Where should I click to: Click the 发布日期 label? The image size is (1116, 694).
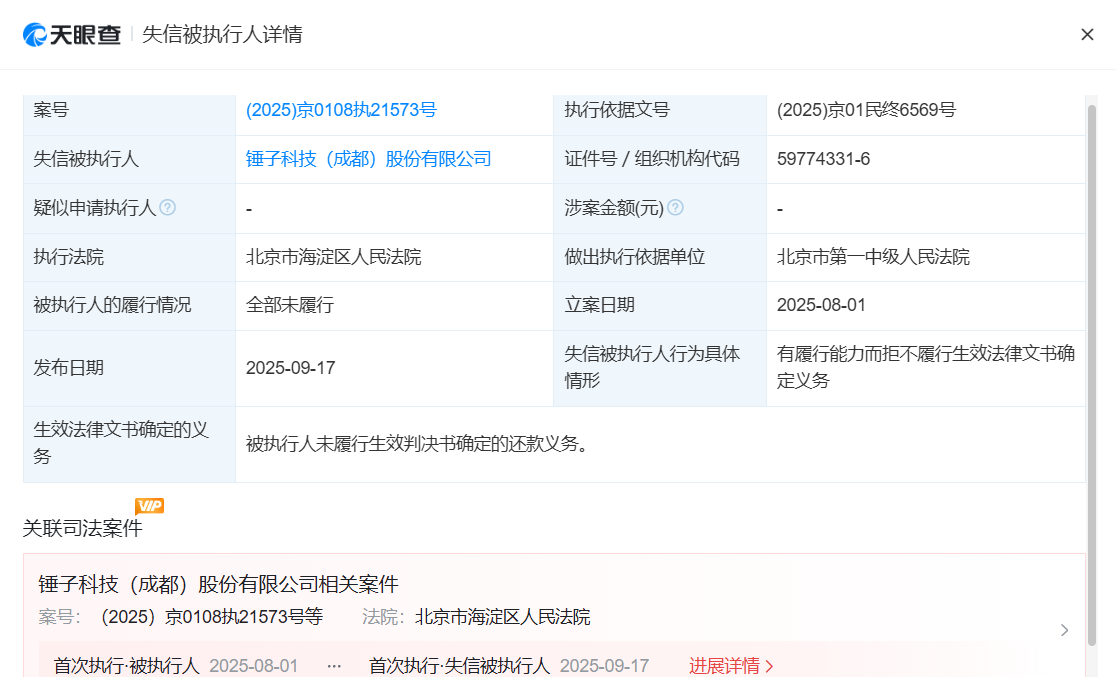click(68, 368)
